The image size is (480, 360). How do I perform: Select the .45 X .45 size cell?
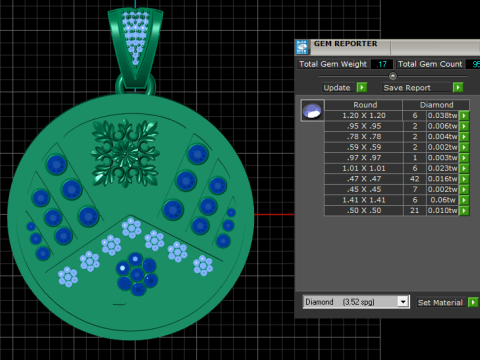coord(364,189)
